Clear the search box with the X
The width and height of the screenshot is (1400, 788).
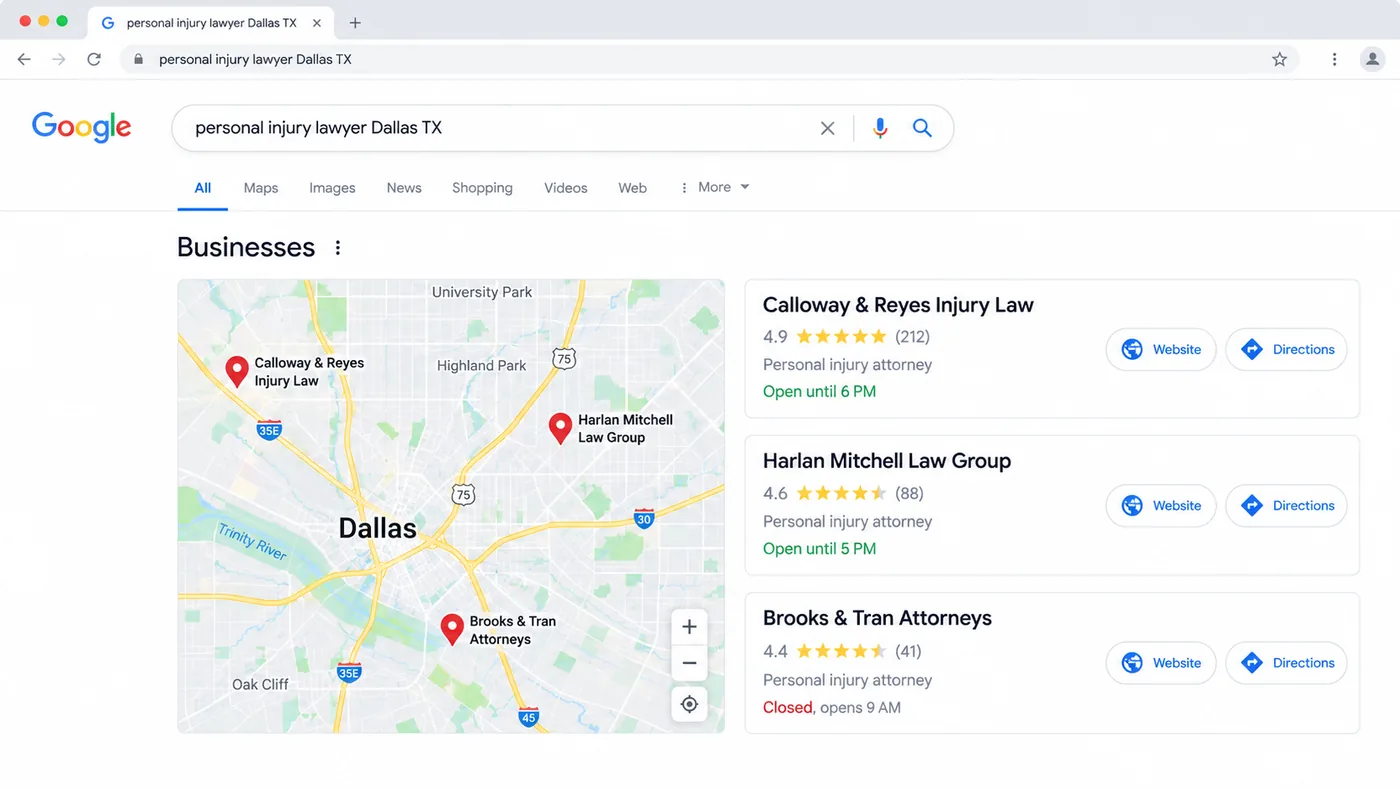pos(827,128)
